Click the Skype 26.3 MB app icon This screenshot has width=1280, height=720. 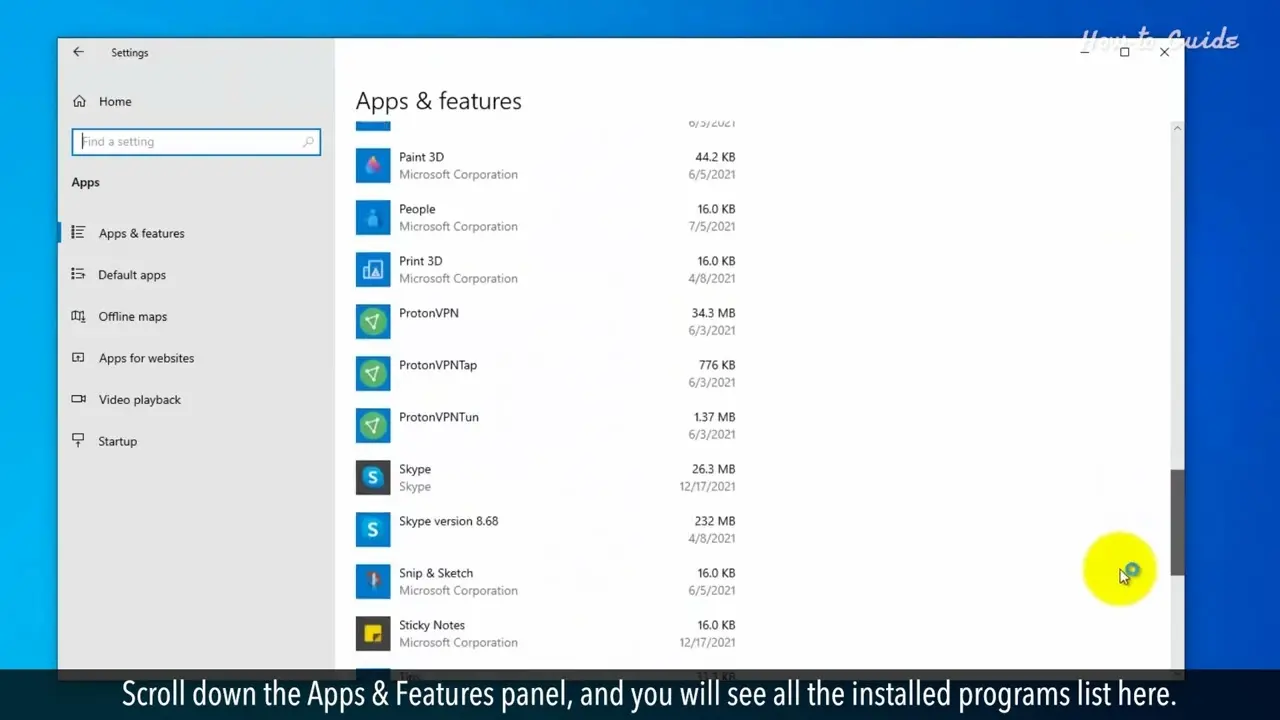coord(373,477)
